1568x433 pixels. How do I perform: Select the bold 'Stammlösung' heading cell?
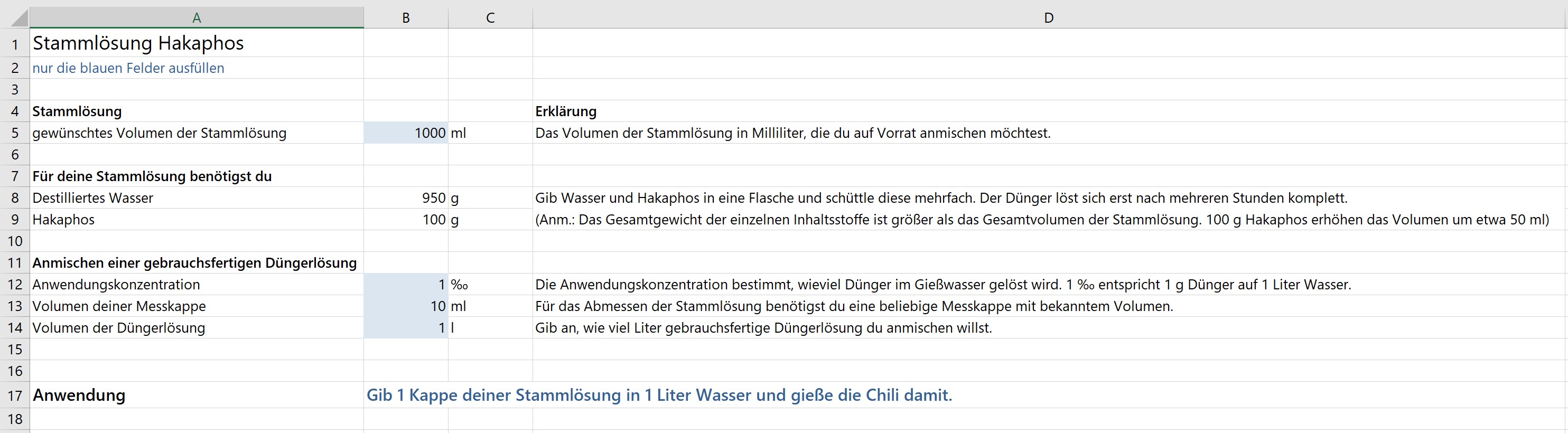197,111
